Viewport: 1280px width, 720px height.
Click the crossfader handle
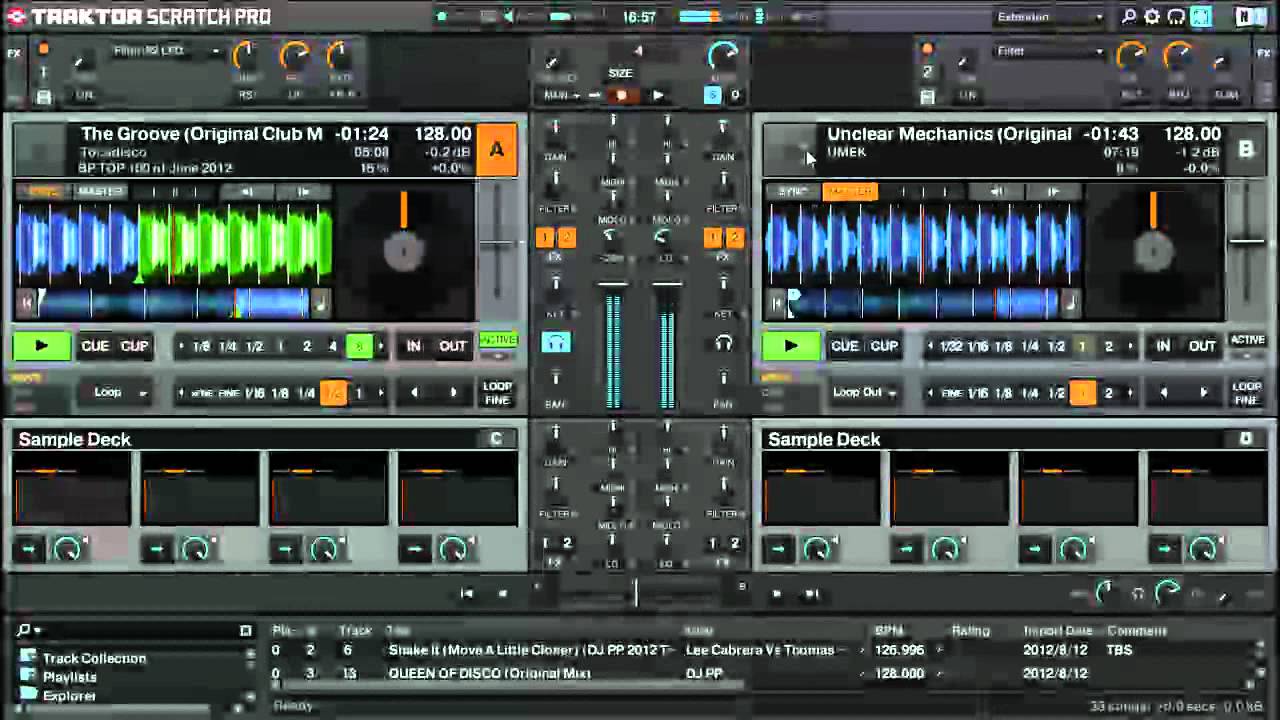(636, 593)
